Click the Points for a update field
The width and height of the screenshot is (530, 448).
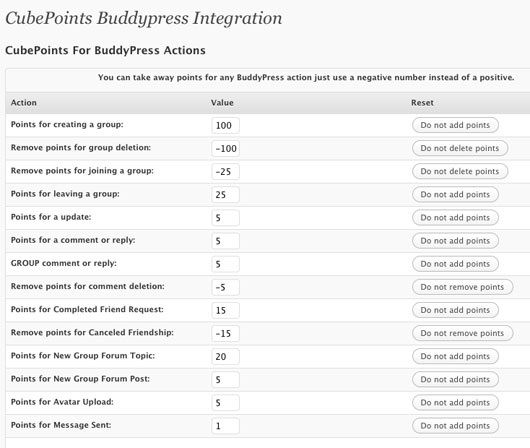point(225,218)
